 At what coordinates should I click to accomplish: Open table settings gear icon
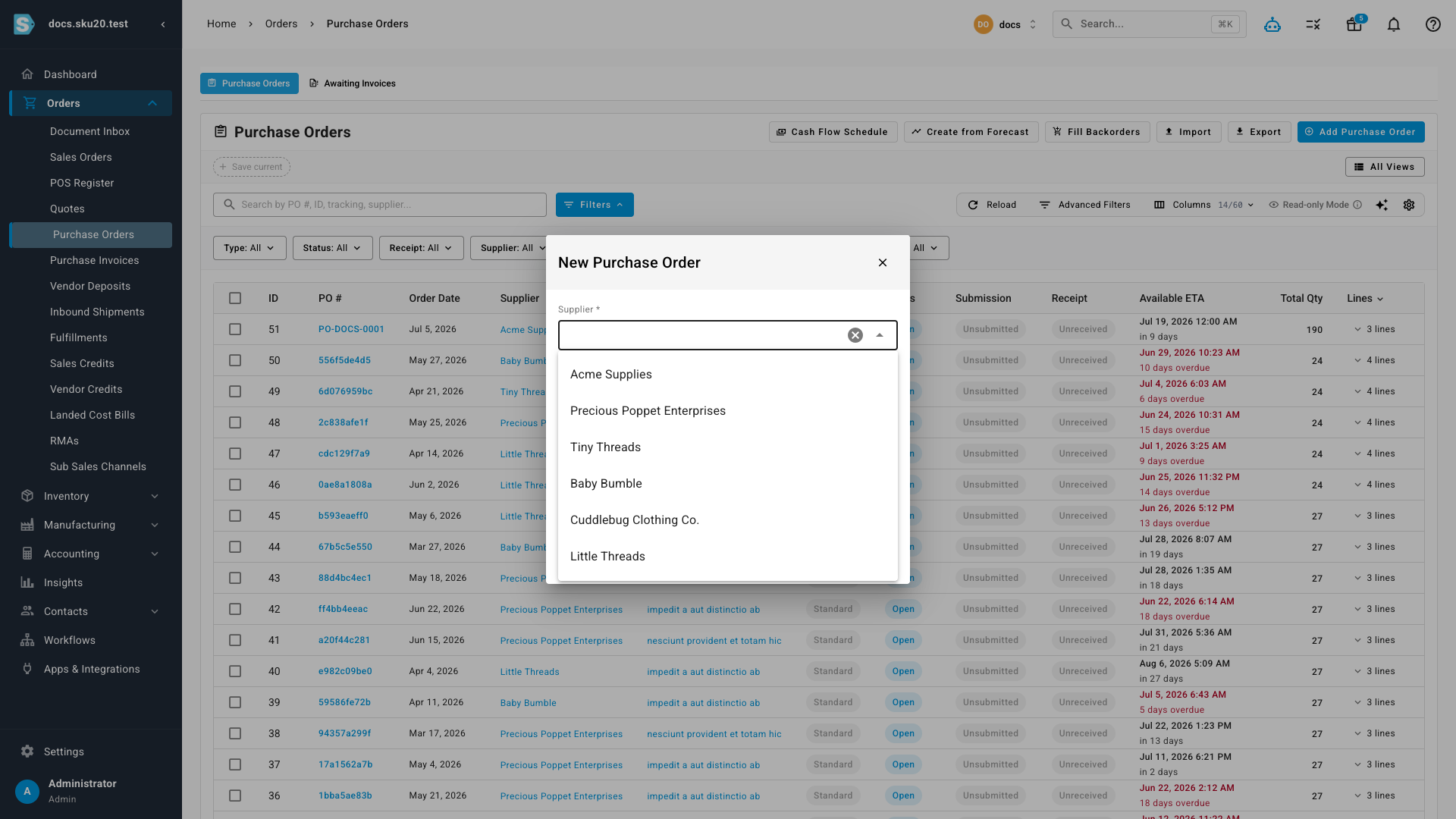pos(1409,205)
